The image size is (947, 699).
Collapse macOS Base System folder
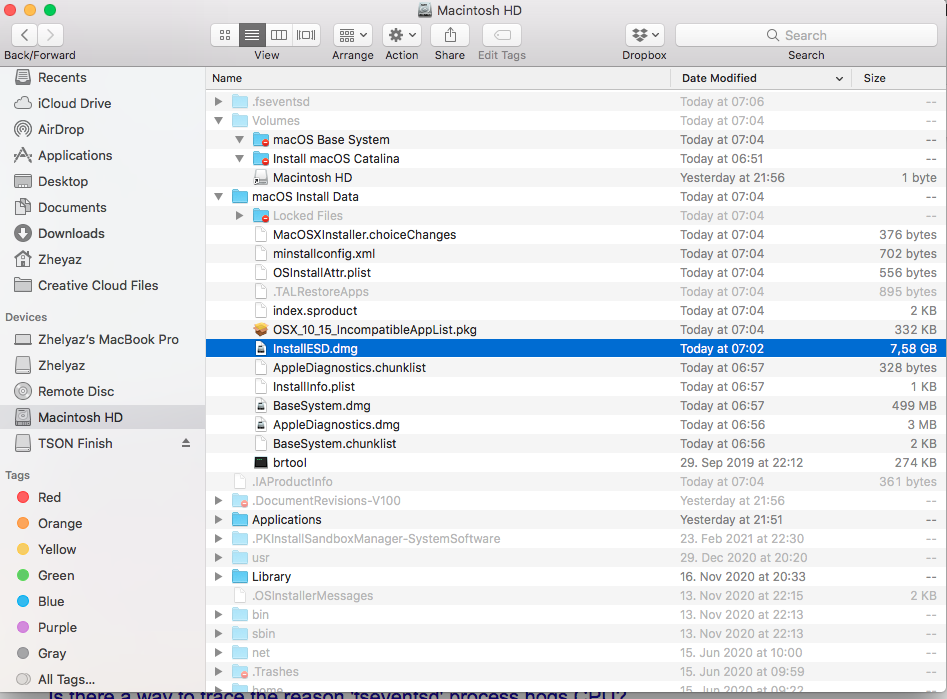(239, 140)
